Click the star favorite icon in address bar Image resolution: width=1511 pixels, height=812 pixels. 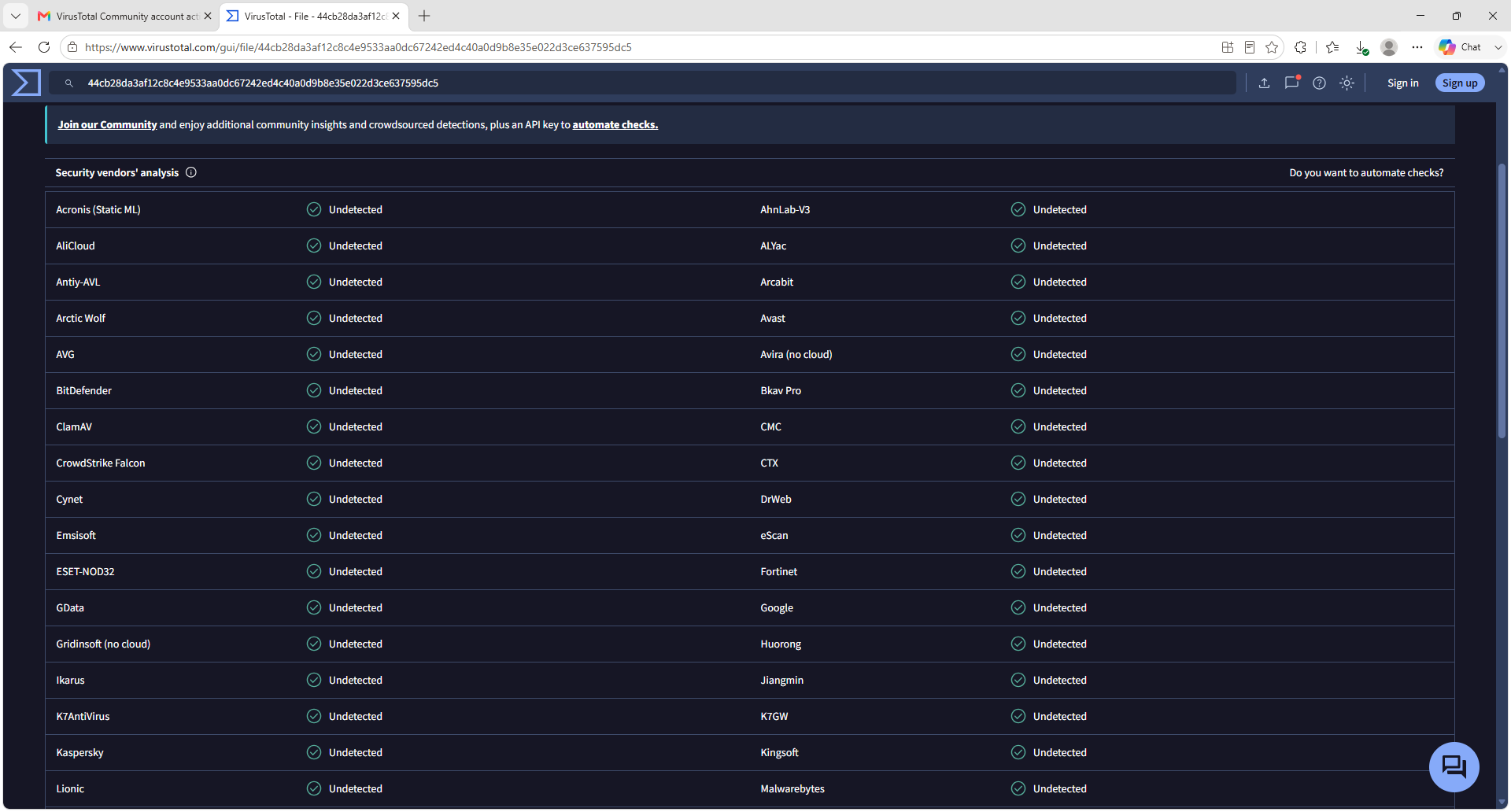click(1272, 47)
